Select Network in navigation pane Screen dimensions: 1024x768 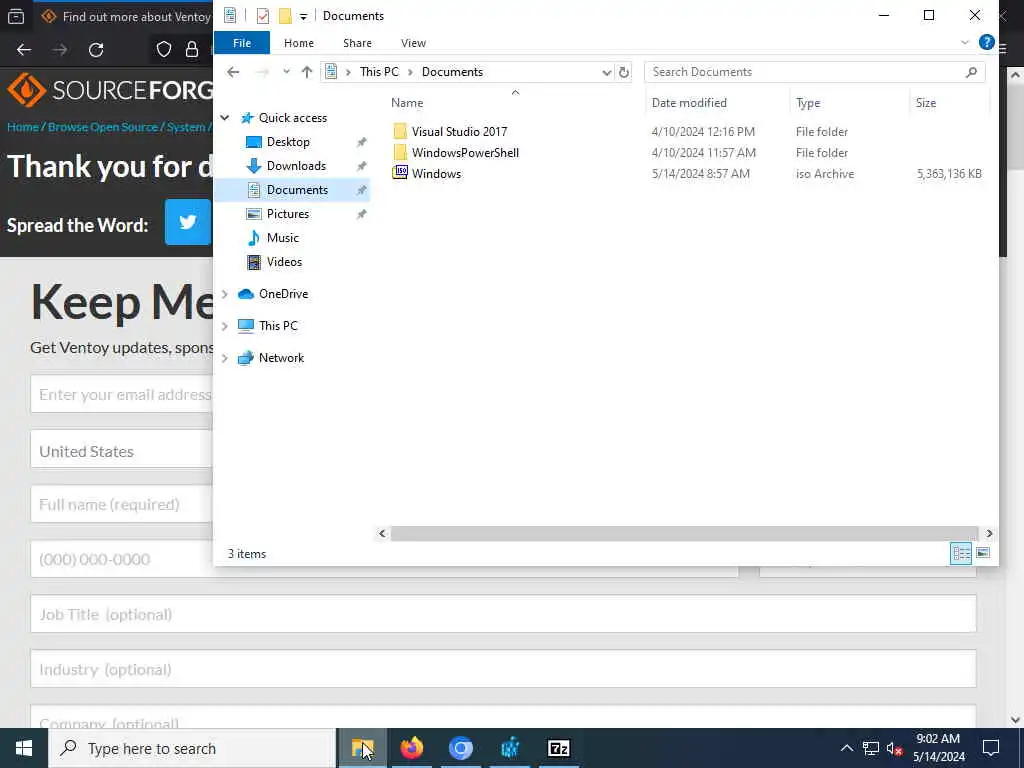[281, 358]
